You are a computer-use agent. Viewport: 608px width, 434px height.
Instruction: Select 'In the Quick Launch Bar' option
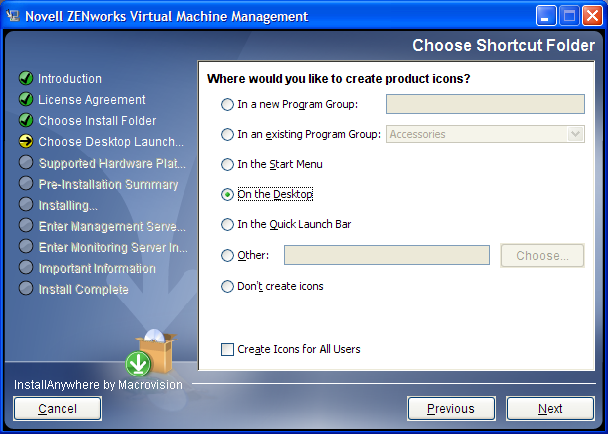tap(228, 224)
